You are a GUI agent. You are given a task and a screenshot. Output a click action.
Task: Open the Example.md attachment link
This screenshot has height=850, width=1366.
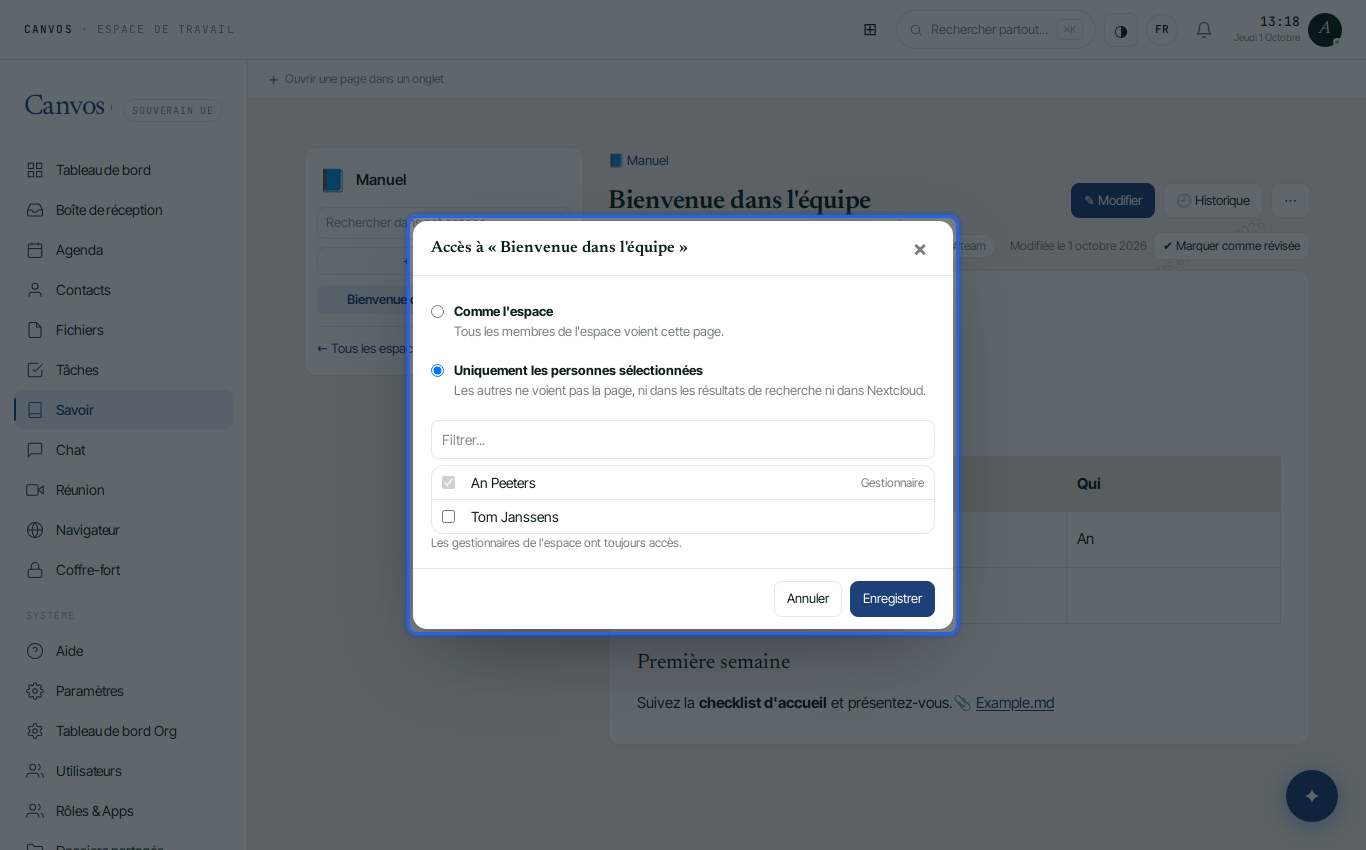(x=1015, y=703)
